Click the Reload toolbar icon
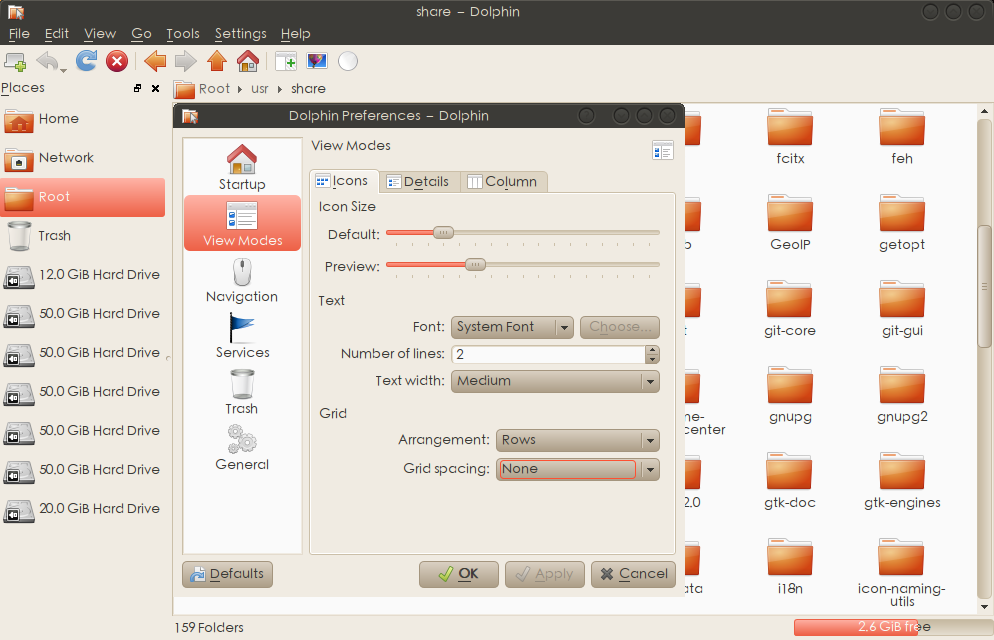Viewport: 994px width, 640px height. [86, 61]
